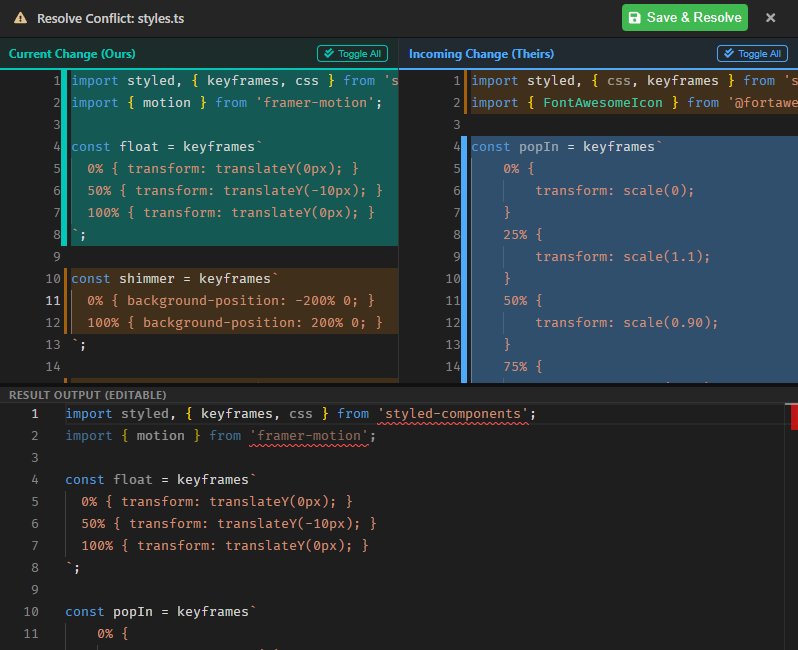Toggle All changes in the Incoming Change (Theirs) pane

(x=752, y=53)
